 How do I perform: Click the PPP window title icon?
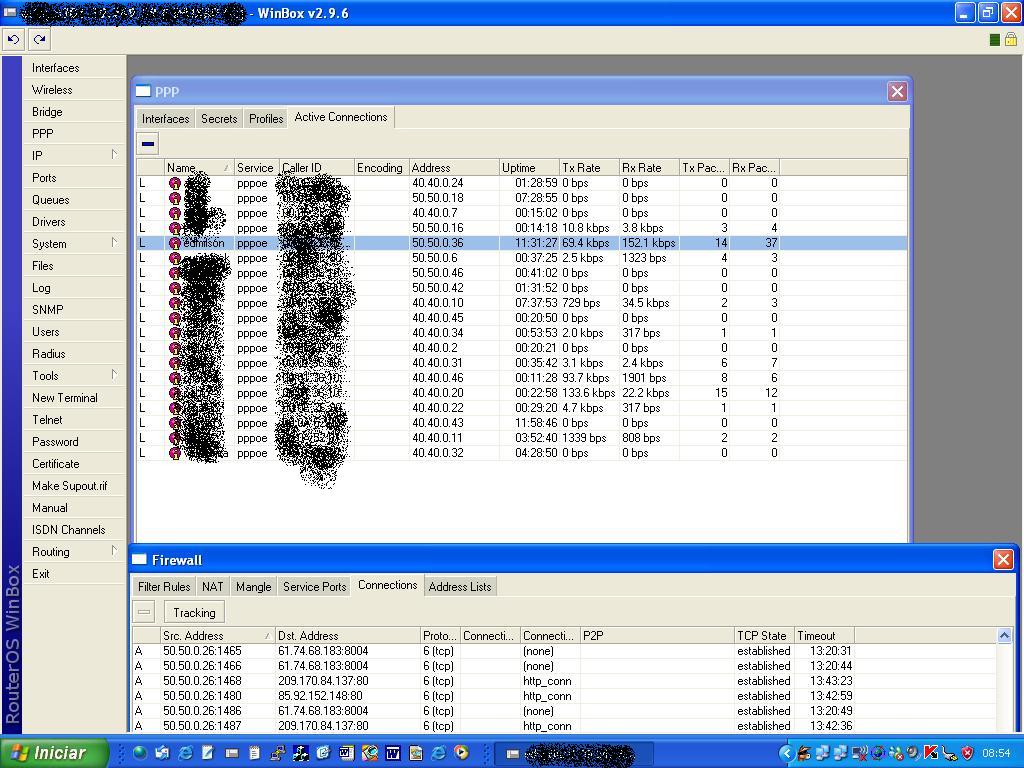click(143, 91)
